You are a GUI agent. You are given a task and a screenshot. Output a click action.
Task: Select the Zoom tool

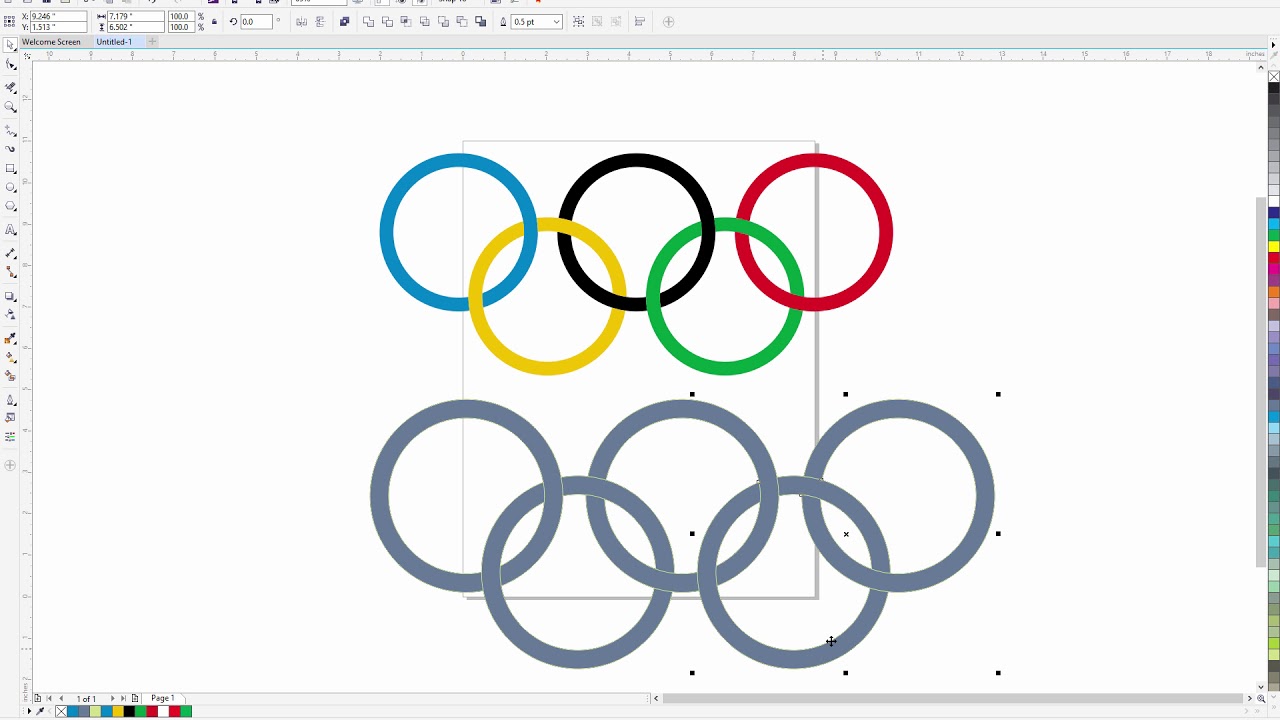tap(11, 107)
